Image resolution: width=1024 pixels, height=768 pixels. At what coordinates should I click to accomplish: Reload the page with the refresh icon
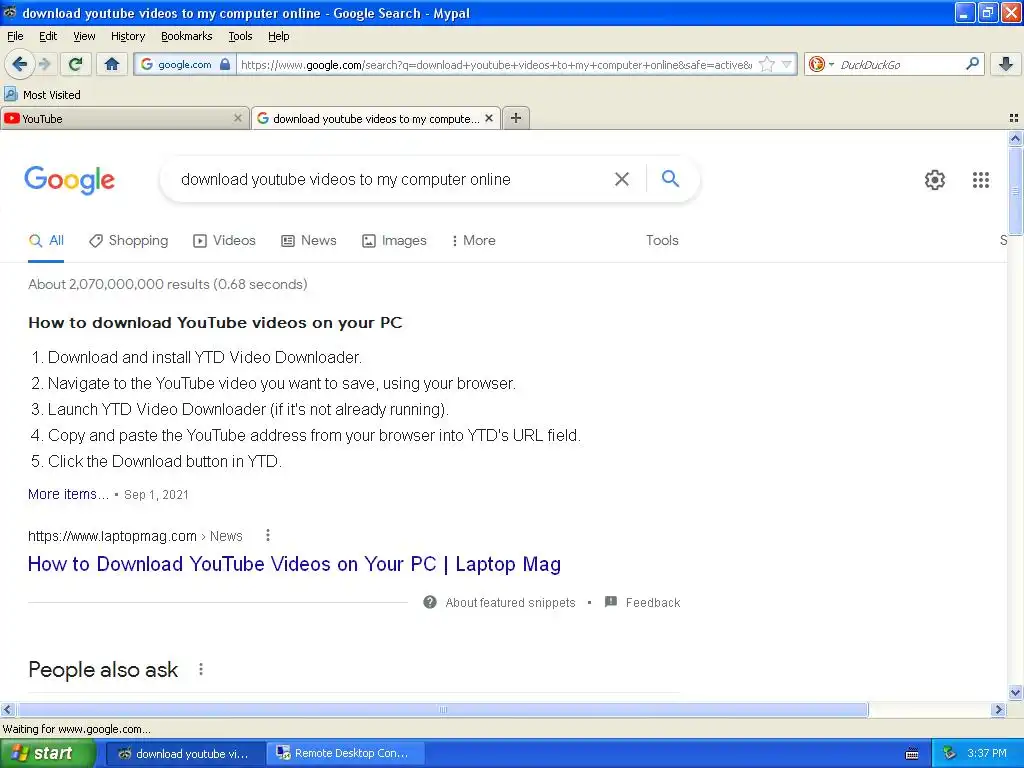click(75, 64)
